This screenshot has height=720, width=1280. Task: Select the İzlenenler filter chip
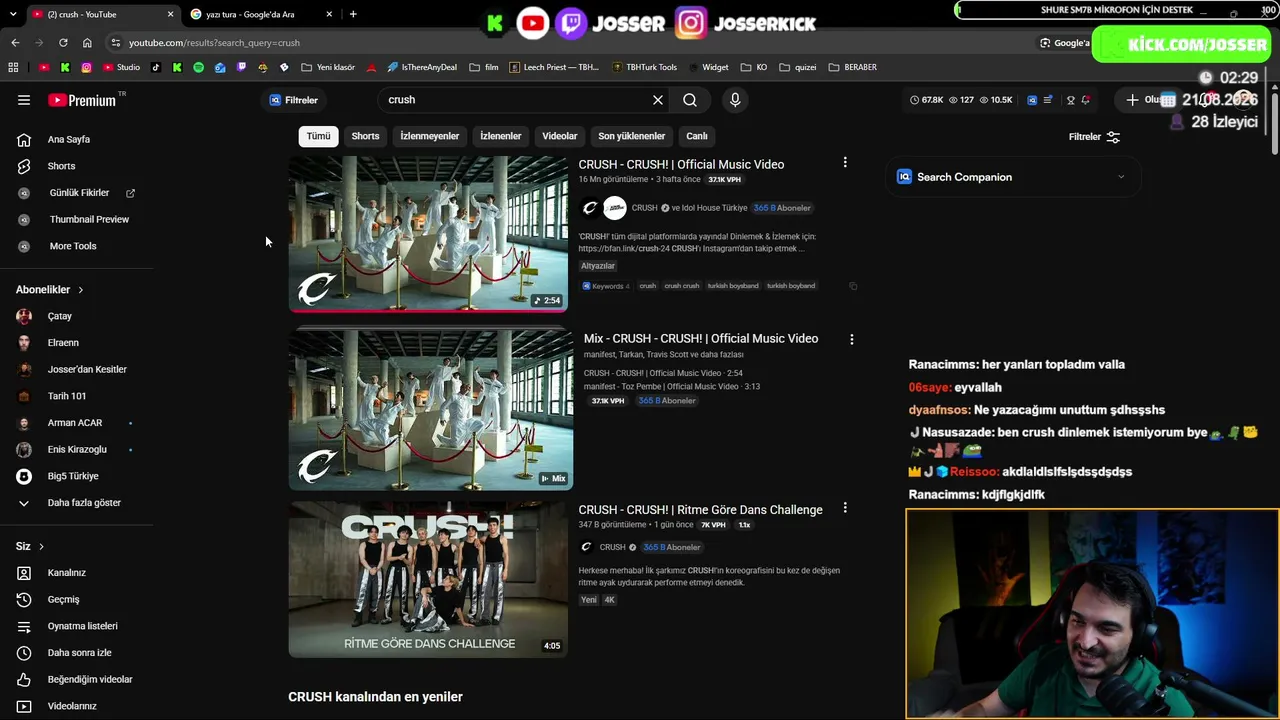501,136
